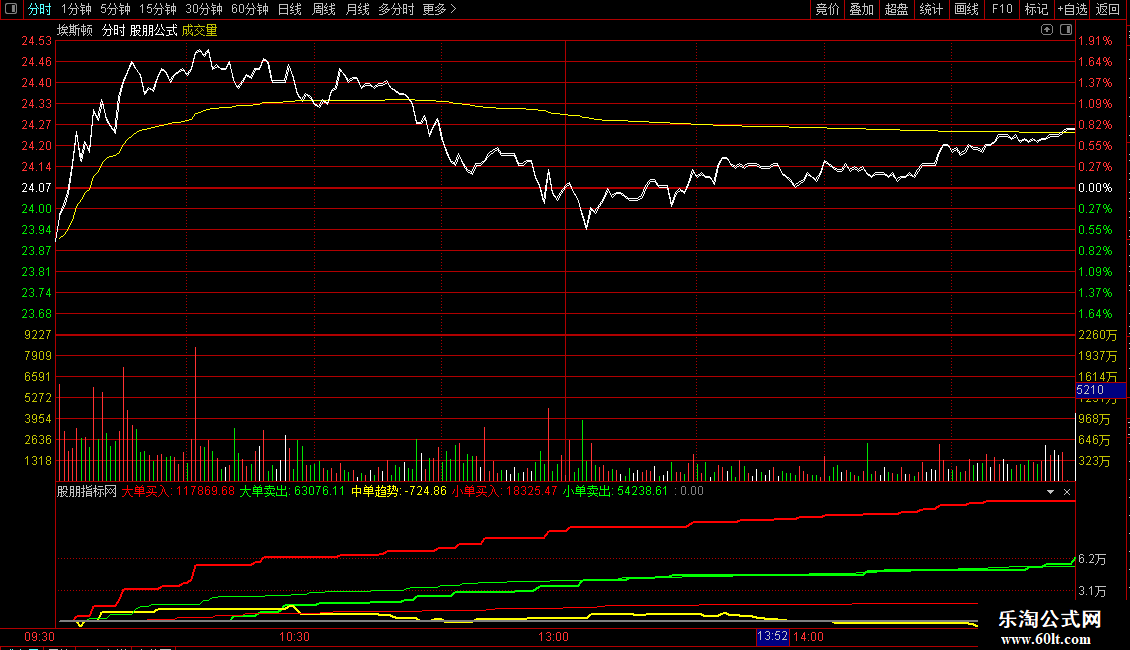Click the 14:00 time axis label

click(808, 637)
